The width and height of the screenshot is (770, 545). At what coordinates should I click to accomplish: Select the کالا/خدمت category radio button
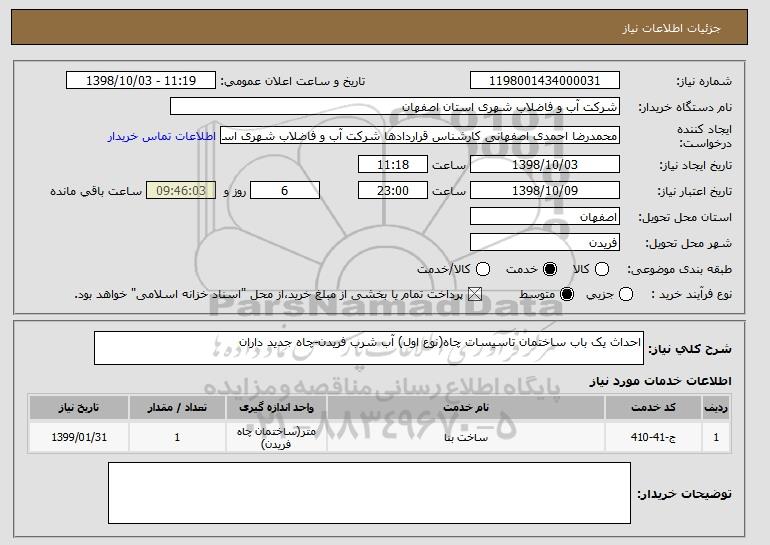pos(483,269)
